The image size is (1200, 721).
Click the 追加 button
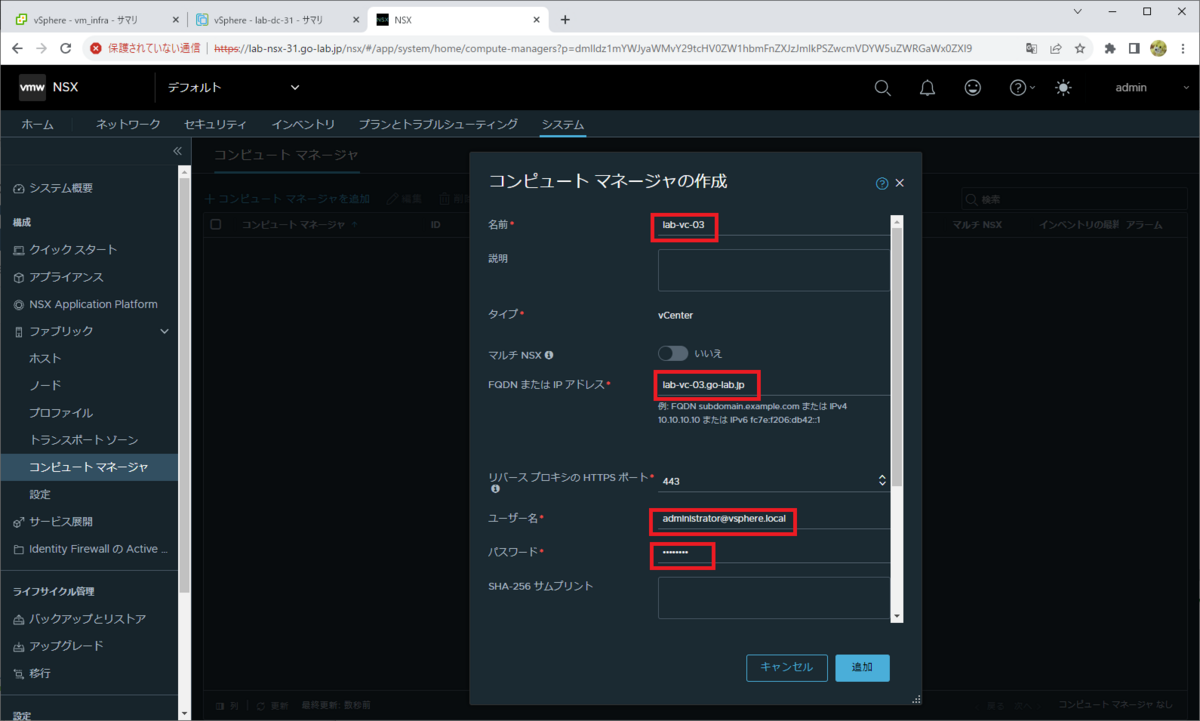tap(862, 667)
